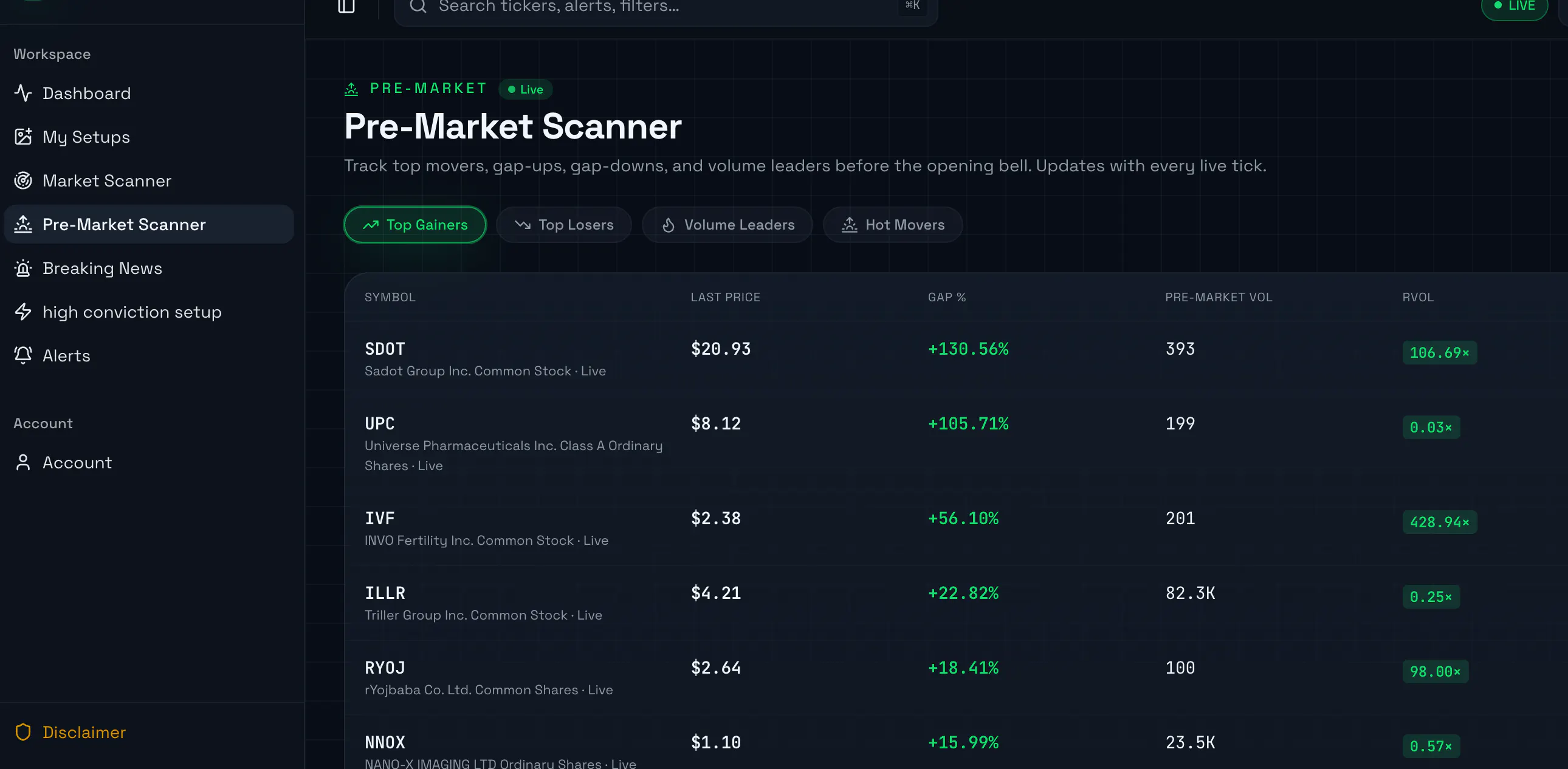1568x769 pixels.
Task: Click the 23.5K pre-market volume
Action: tap(1190, 743)
